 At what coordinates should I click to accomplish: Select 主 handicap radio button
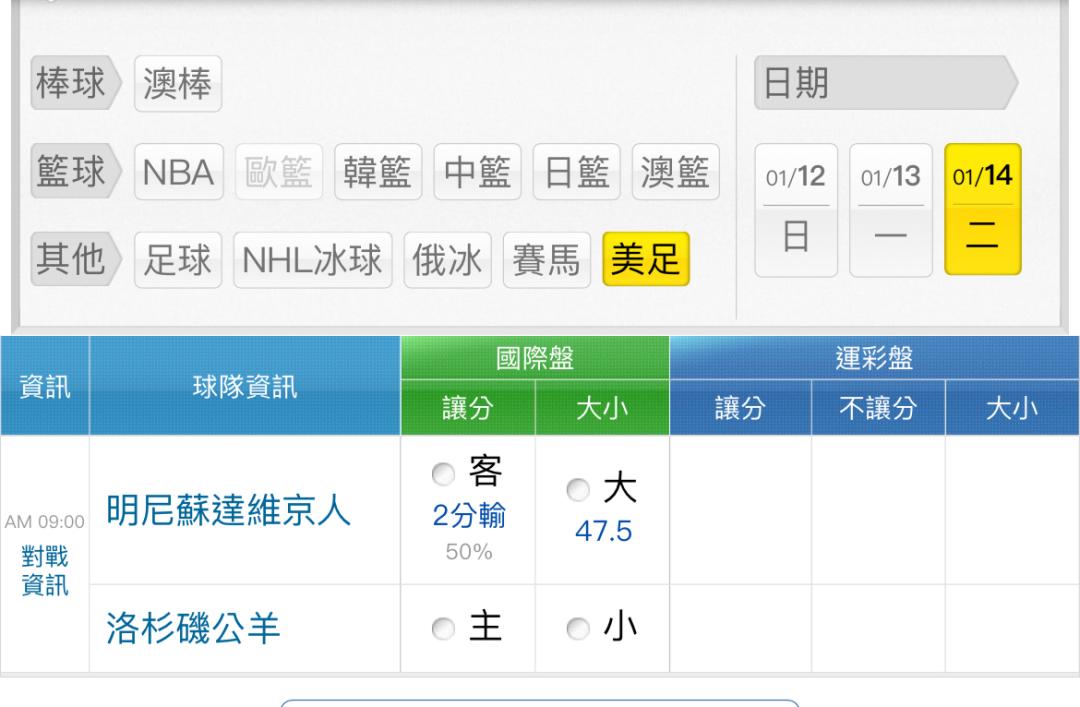point(443,628)
